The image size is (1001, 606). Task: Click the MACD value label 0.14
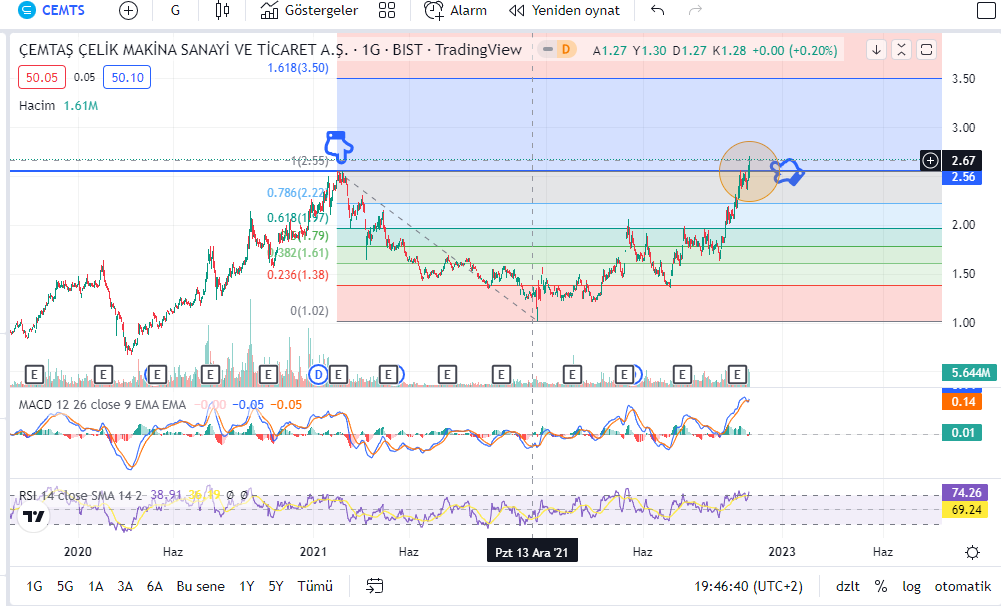[x=963, y=402]
